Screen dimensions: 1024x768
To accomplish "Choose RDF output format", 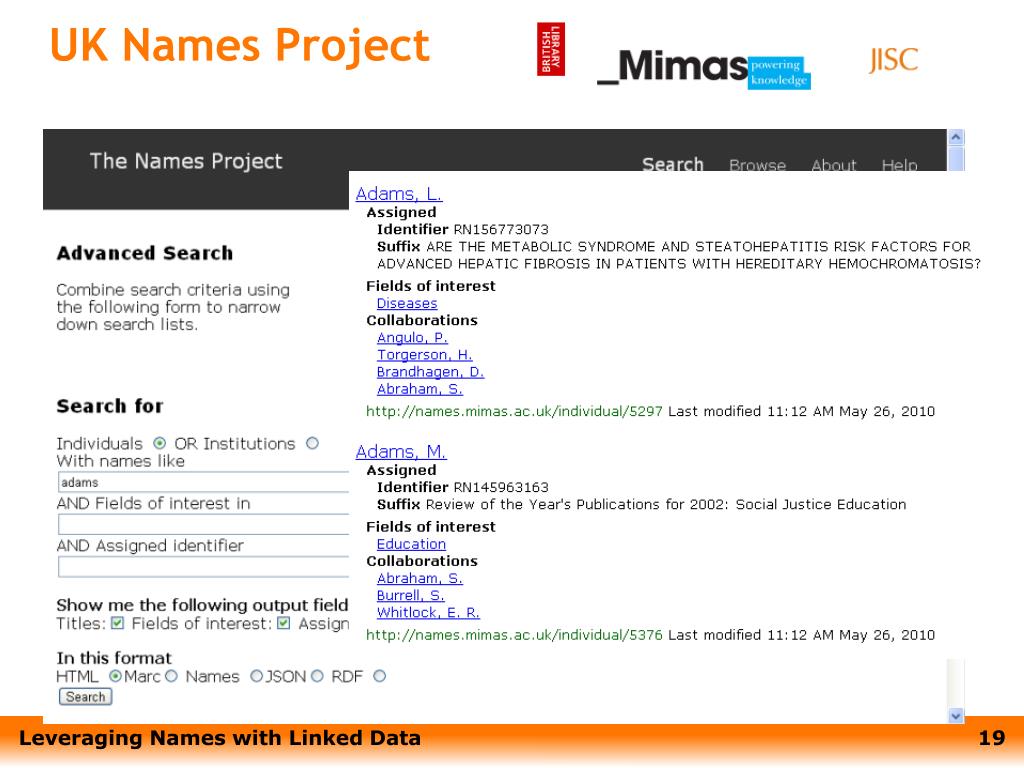I will 379,676.
